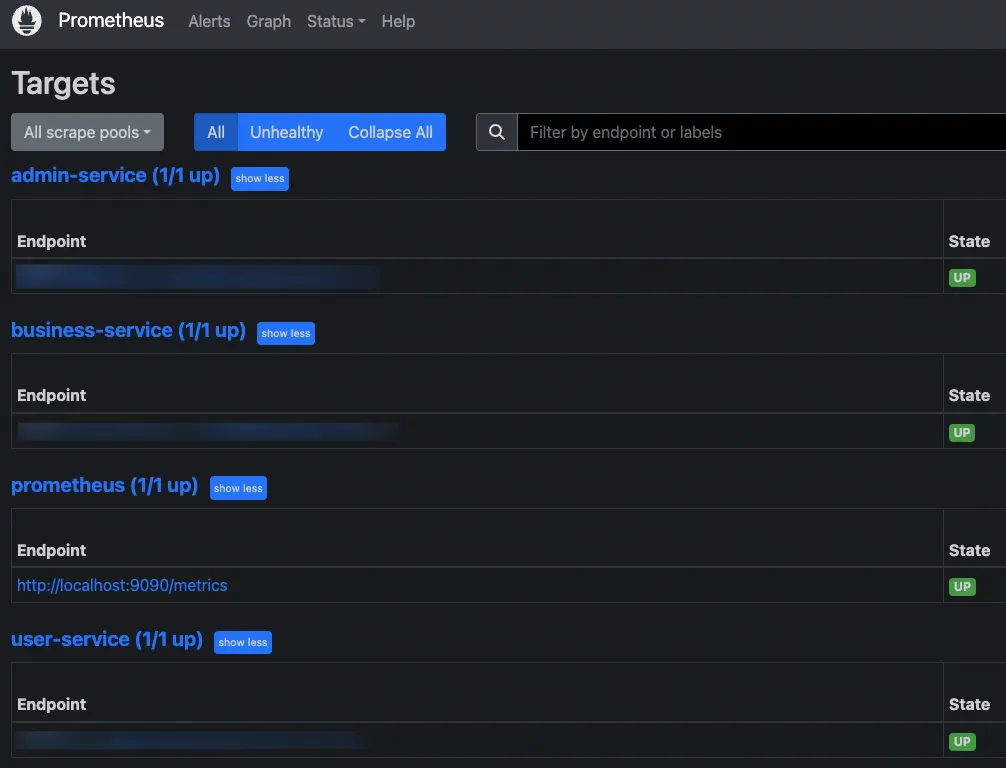This screenshot has height=768, width=1006.
Task: Open the prometheus (1/1 up) heading link
Action: tap(105, 485)
